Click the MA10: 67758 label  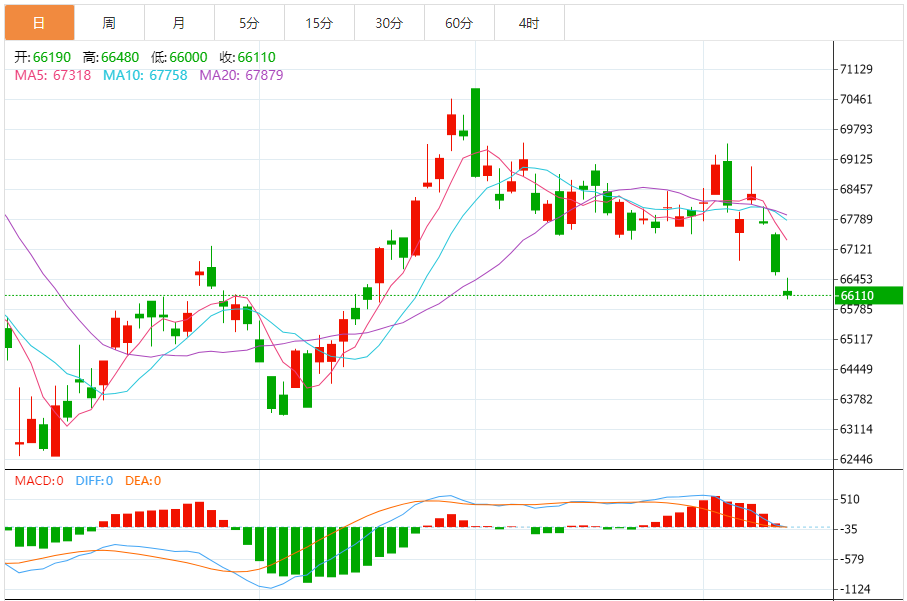point(145,75)
